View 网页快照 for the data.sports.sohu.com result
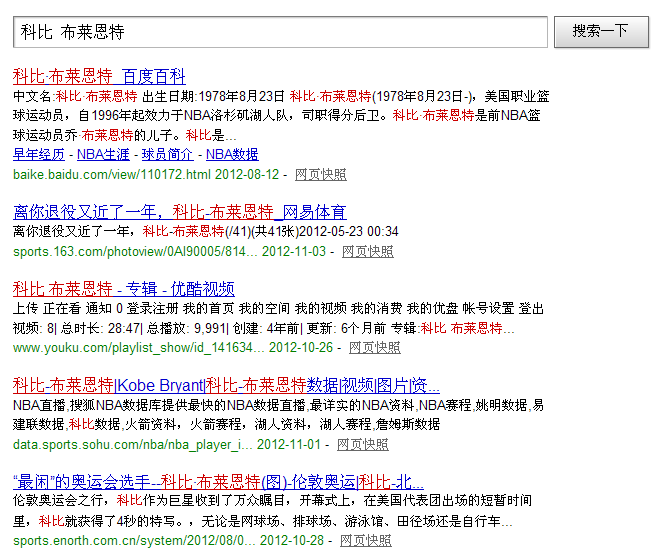Viewport: 657px width, 555px height. click(363, 444)
